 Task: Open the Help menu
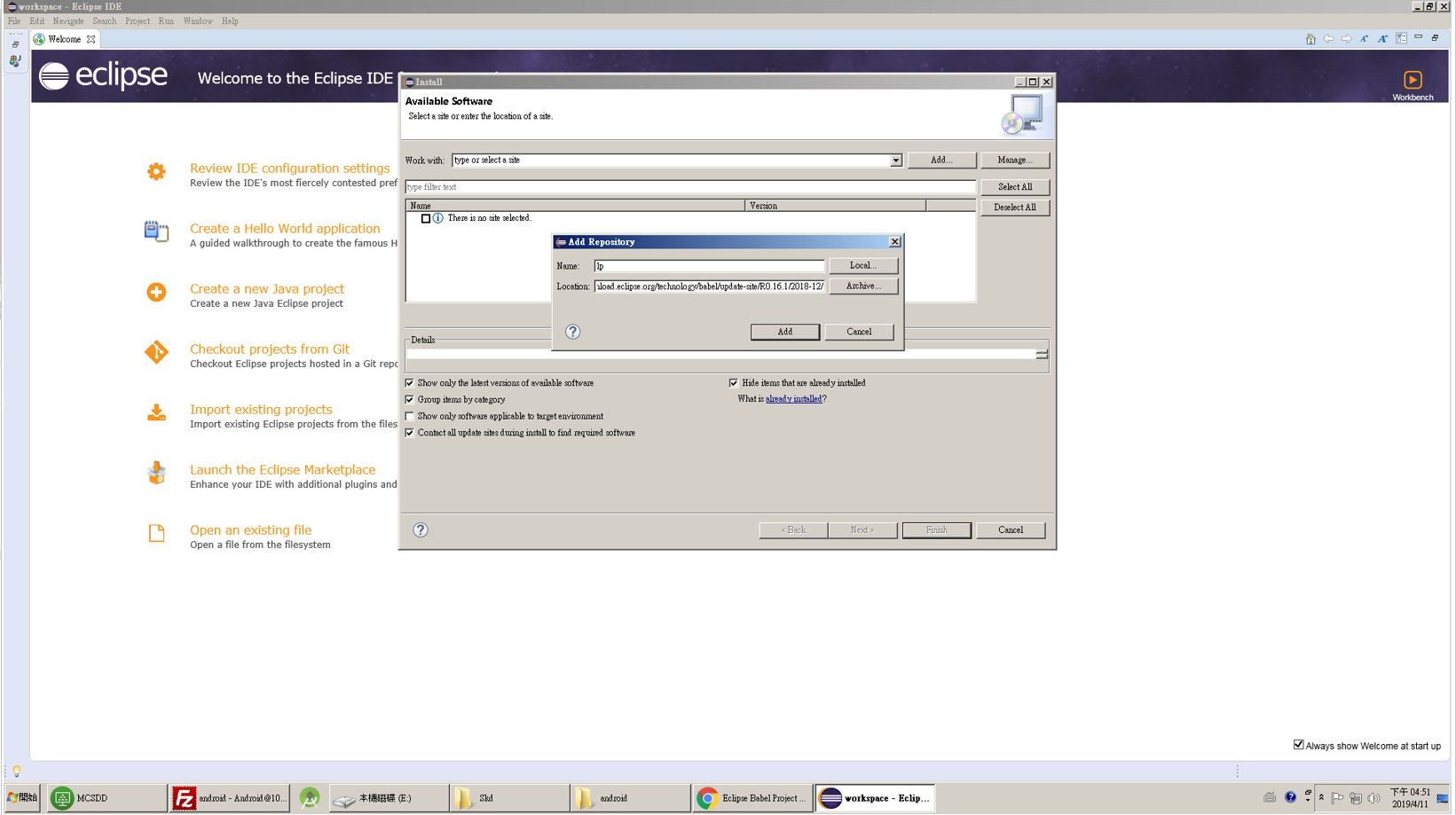coord(230,21)
